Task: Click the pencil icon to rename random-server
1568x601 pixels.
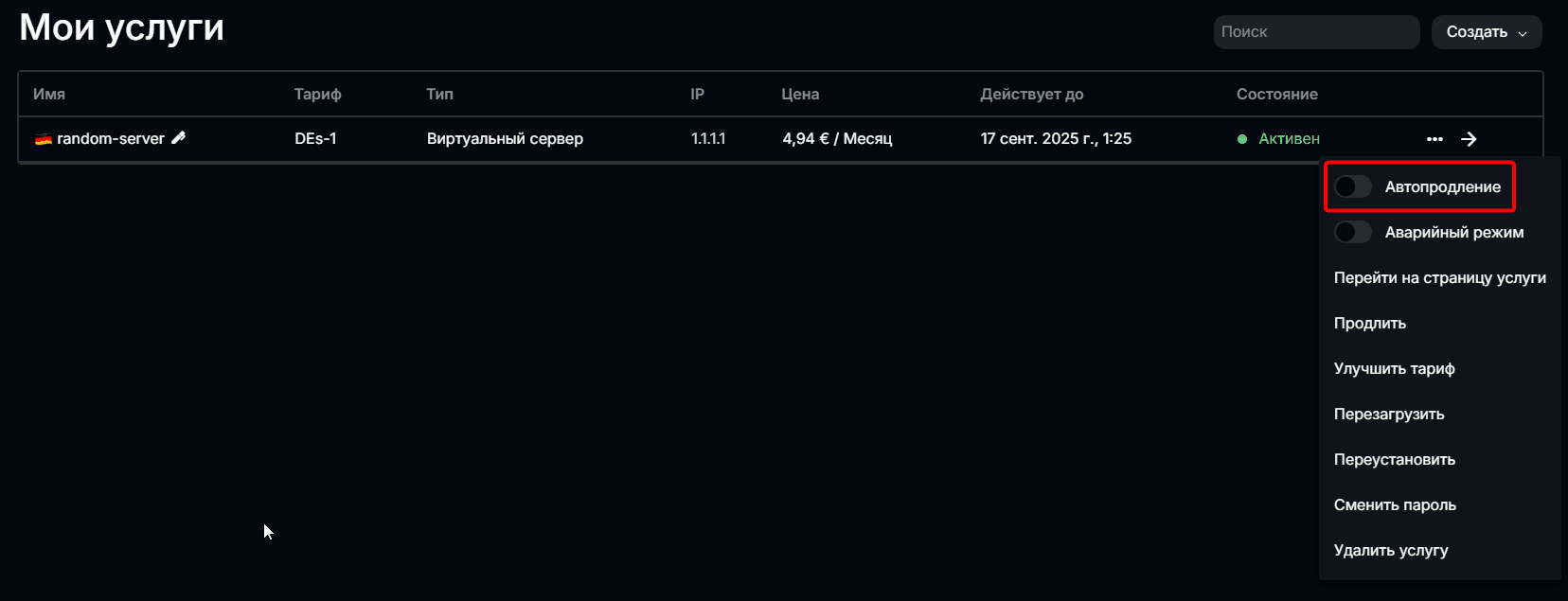Action: 178,138
